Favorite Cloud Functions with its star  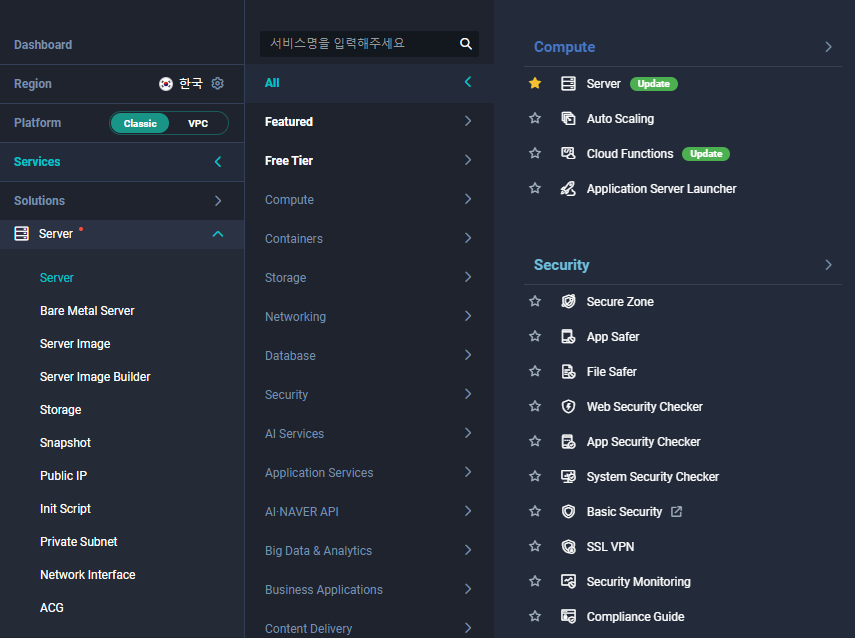tap(535, 153)
